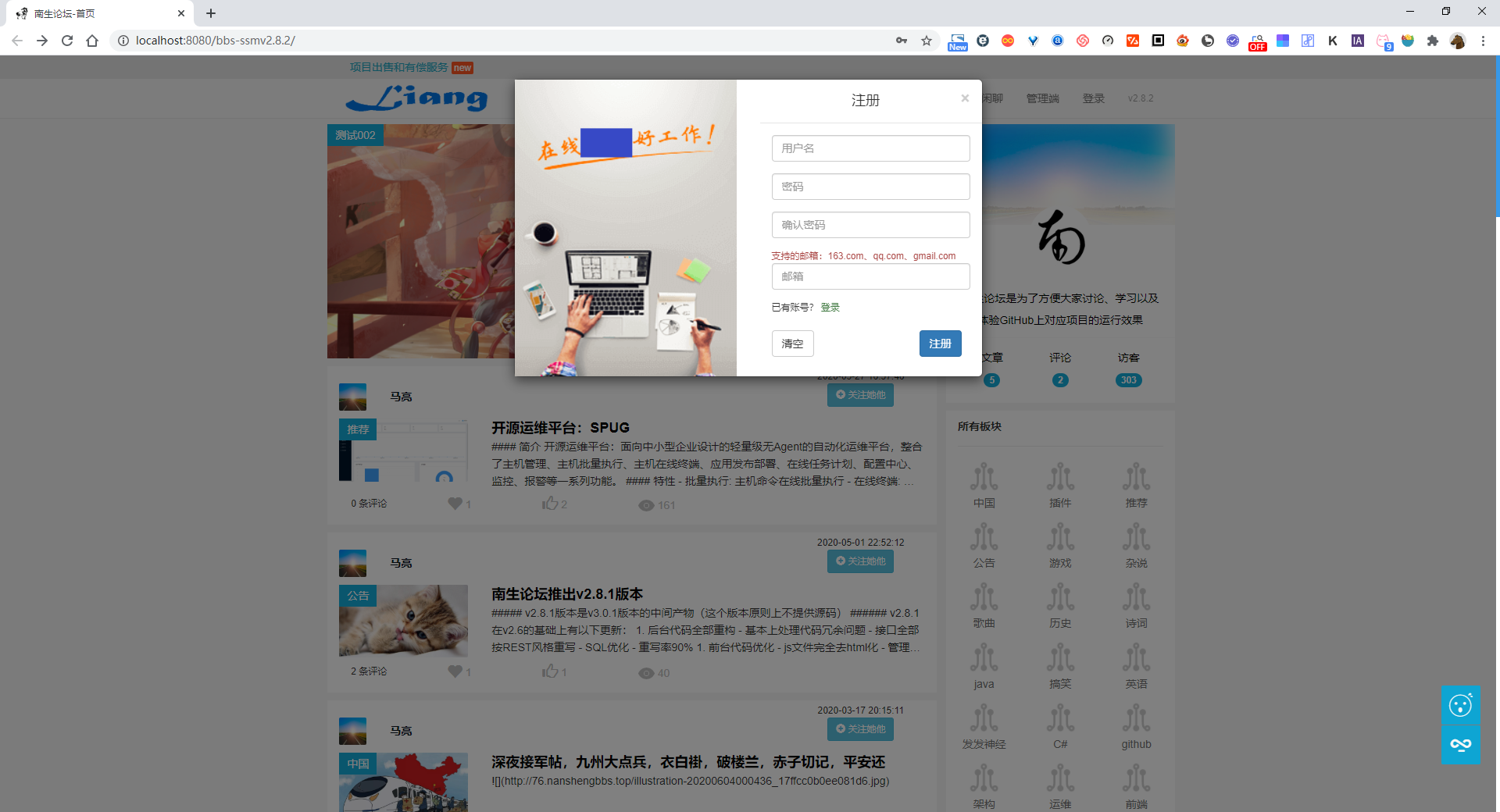
Task: Click the floating face assistant icon
Action: coord(1460,705)
